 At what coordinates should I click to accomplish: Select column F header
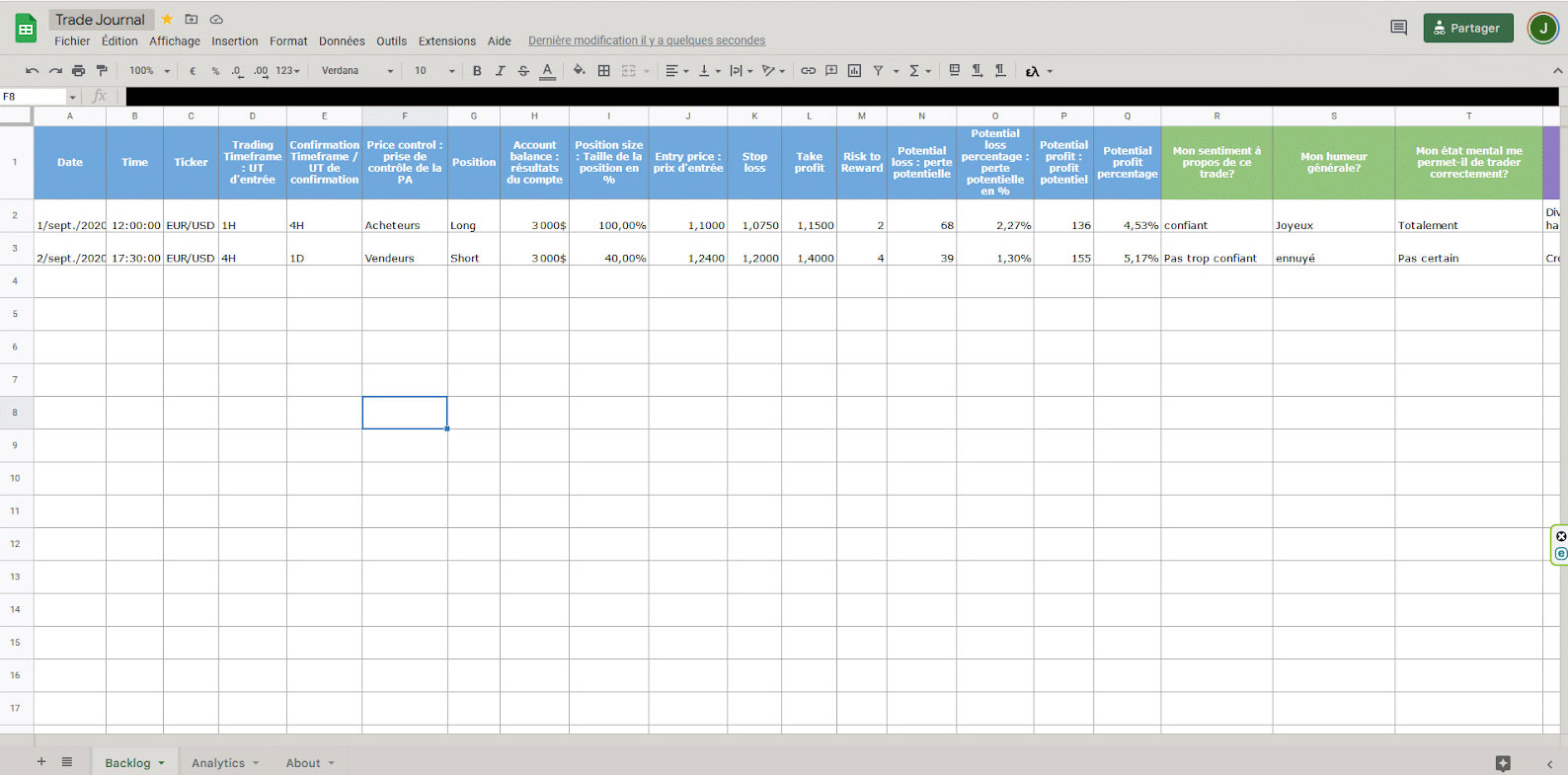[405, 116]
